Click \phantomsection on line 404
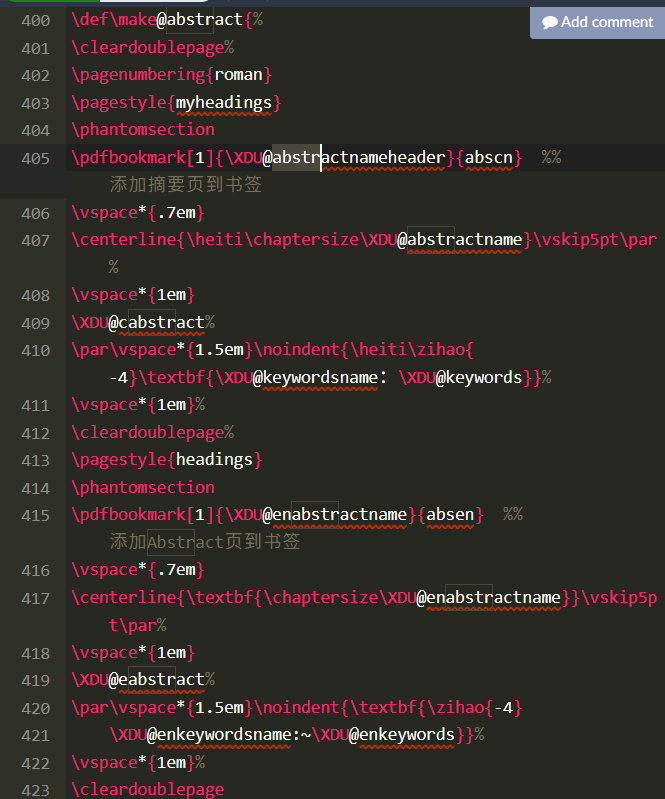 coord(142,129)
